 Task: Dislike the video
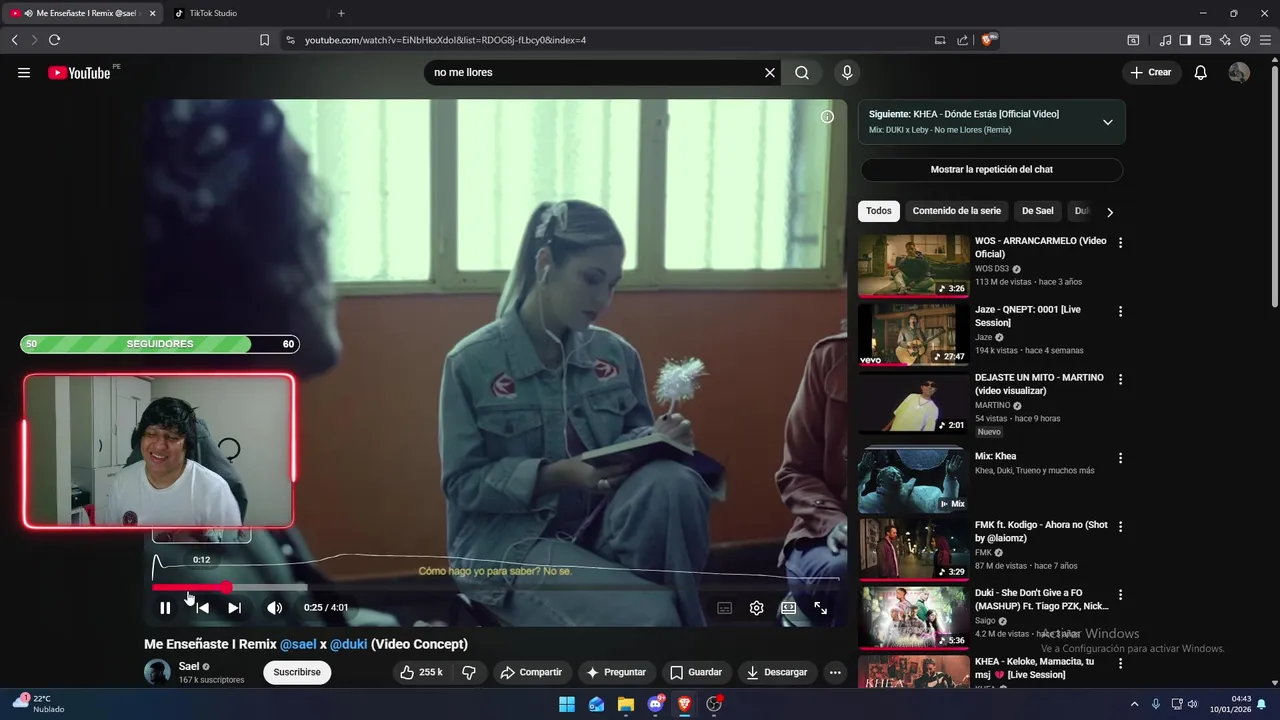tap(468, 672)
